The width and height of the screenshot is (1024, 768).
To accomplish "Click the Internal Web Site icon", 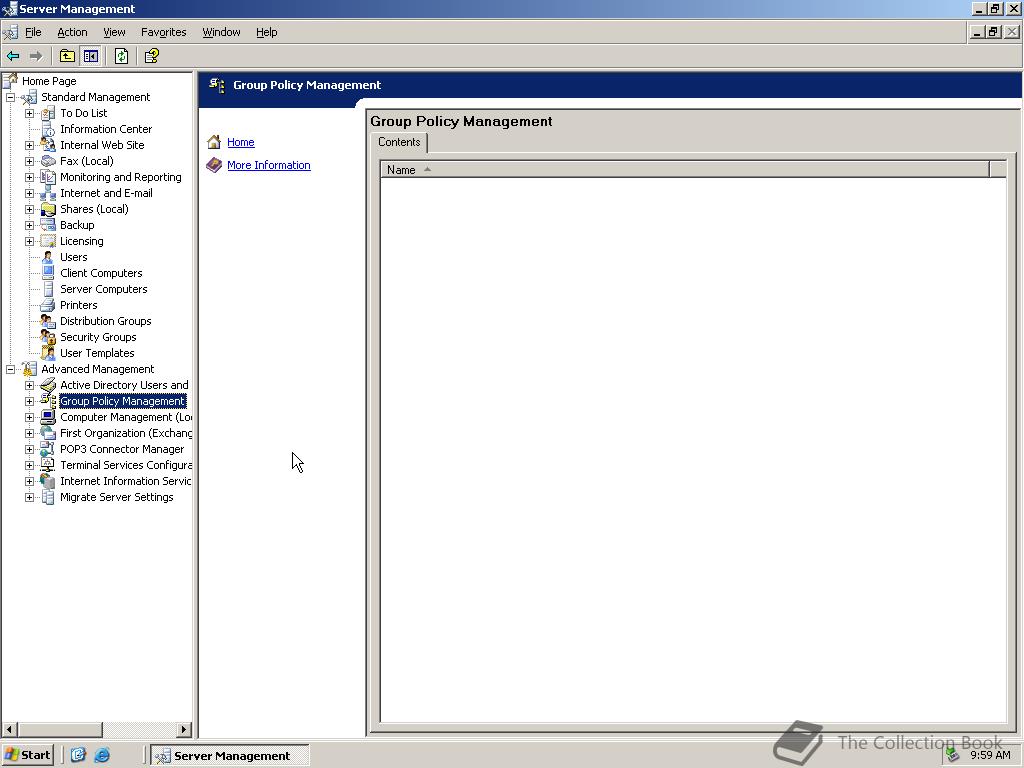I will tap(48, 145).
